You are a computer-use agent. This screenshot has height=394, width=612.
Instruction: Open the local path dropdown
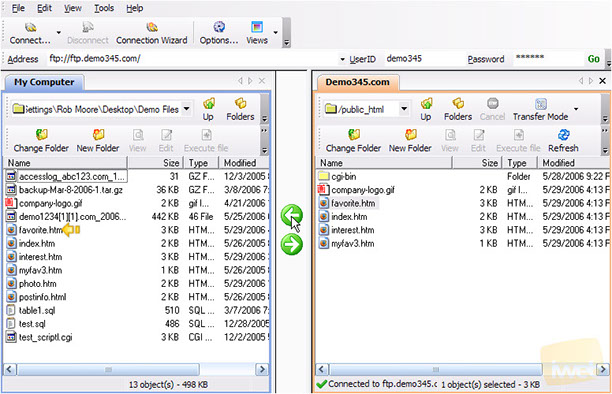coord(187,109)
